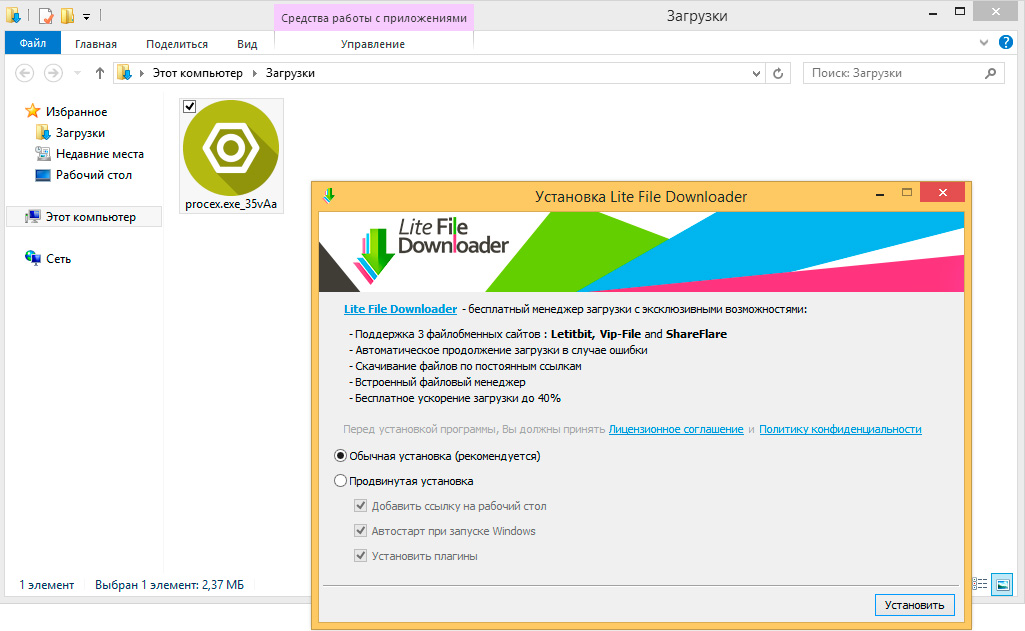The height and width of the screenshot is (631, 1025).
Task: Maximize the Explorer window
Action: [x=960, y=12]
